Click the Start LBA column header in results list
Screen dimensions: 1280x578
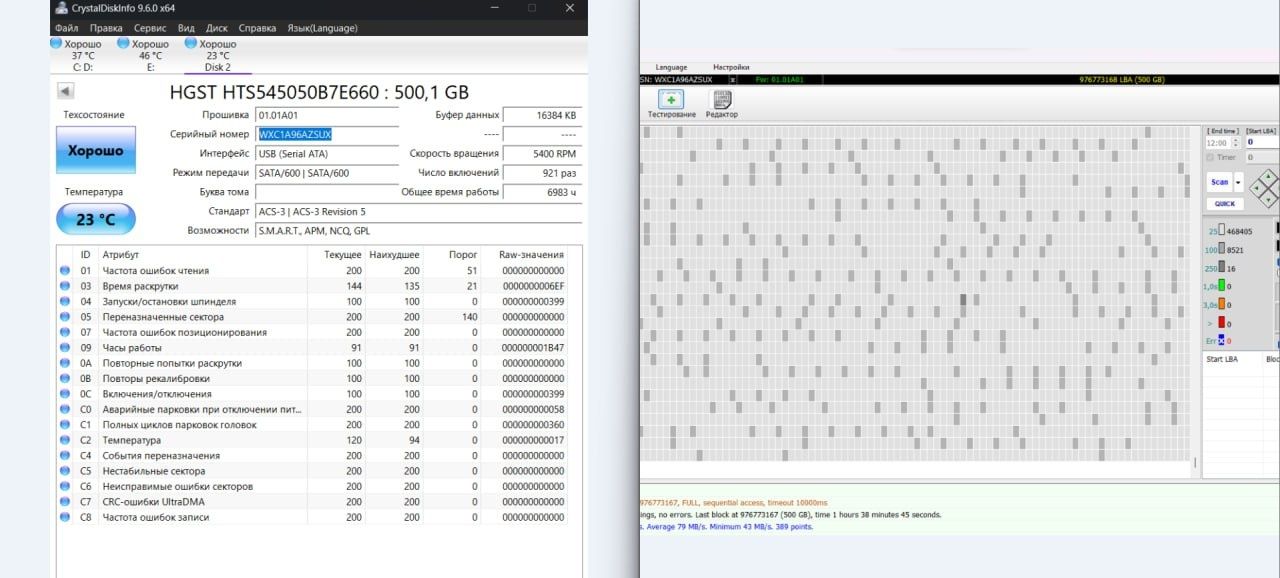click(1222, 359)
